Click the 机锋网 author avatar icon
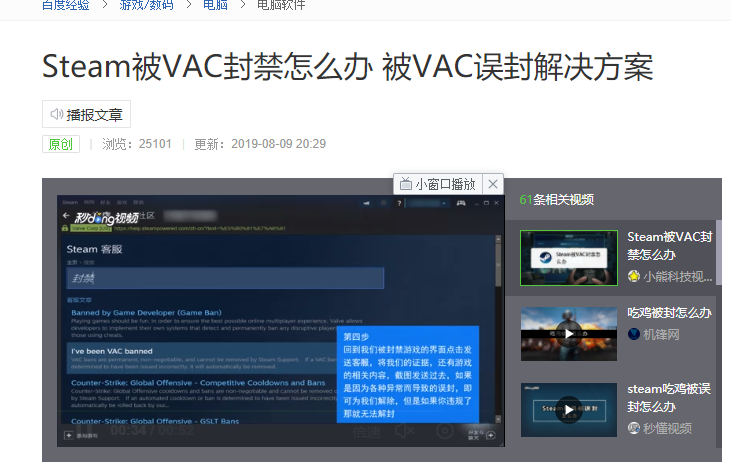 pos(634,334)
